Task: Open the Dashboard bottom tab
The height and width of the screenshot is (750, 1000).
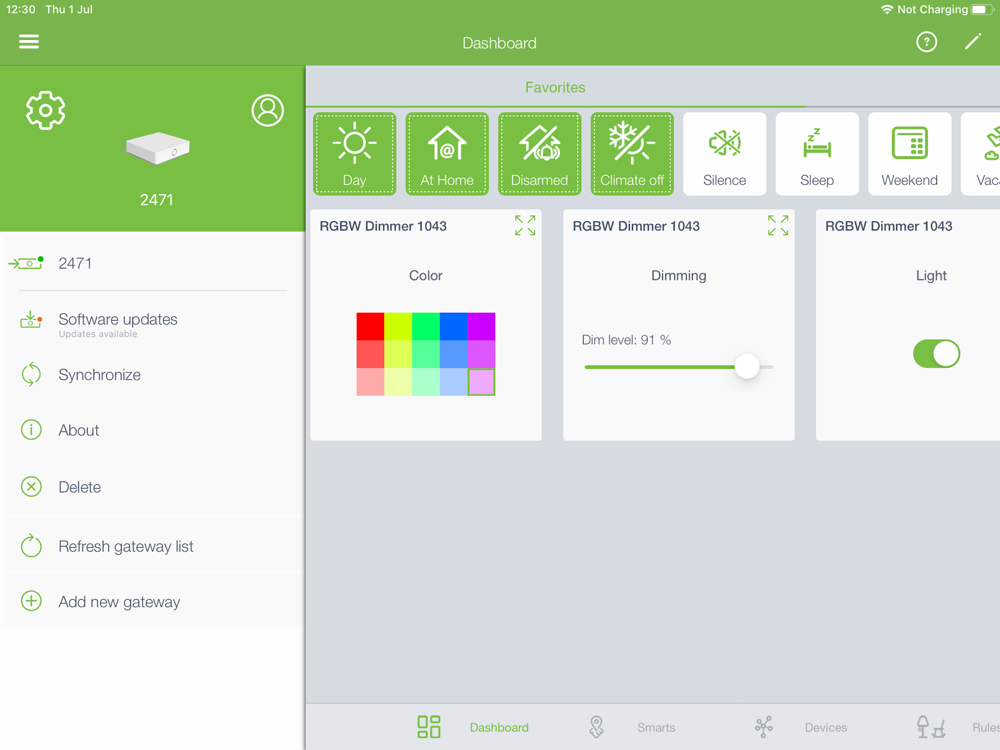Action: [x=473, y=727]
